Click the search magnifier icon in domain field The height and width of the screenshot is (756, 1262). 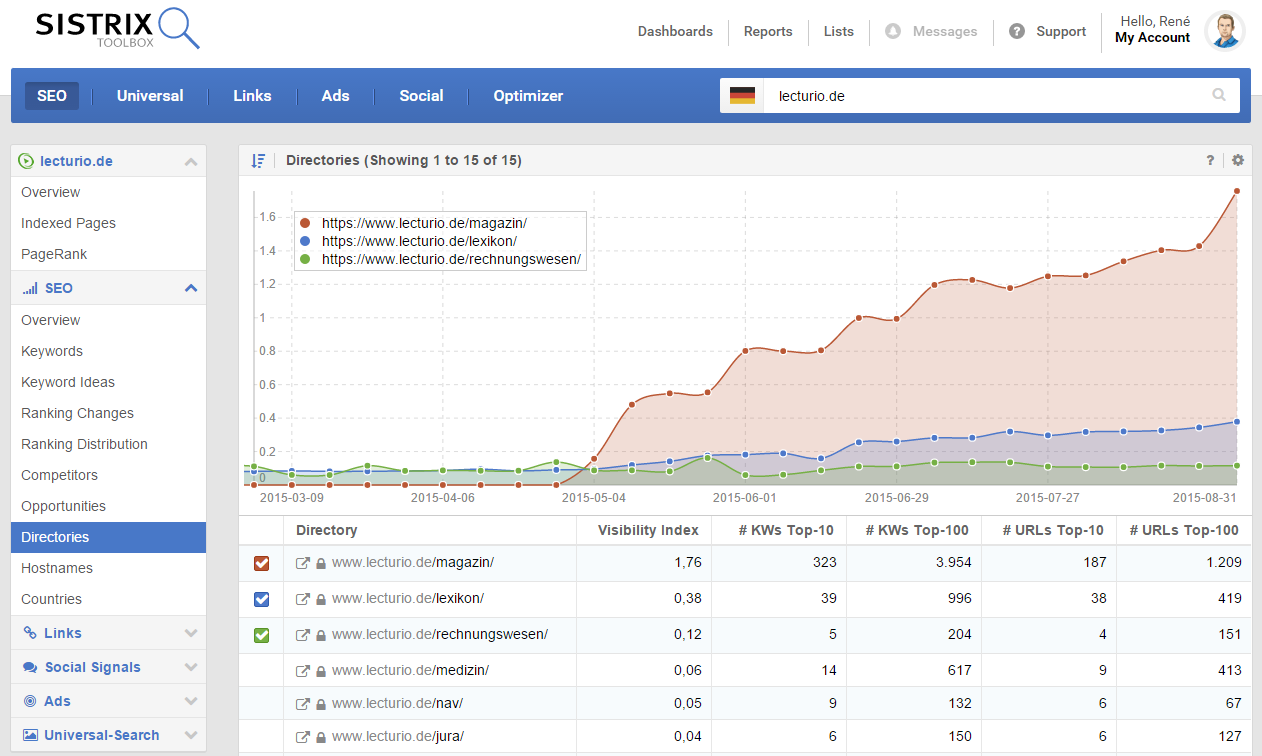pos(1218,96)
